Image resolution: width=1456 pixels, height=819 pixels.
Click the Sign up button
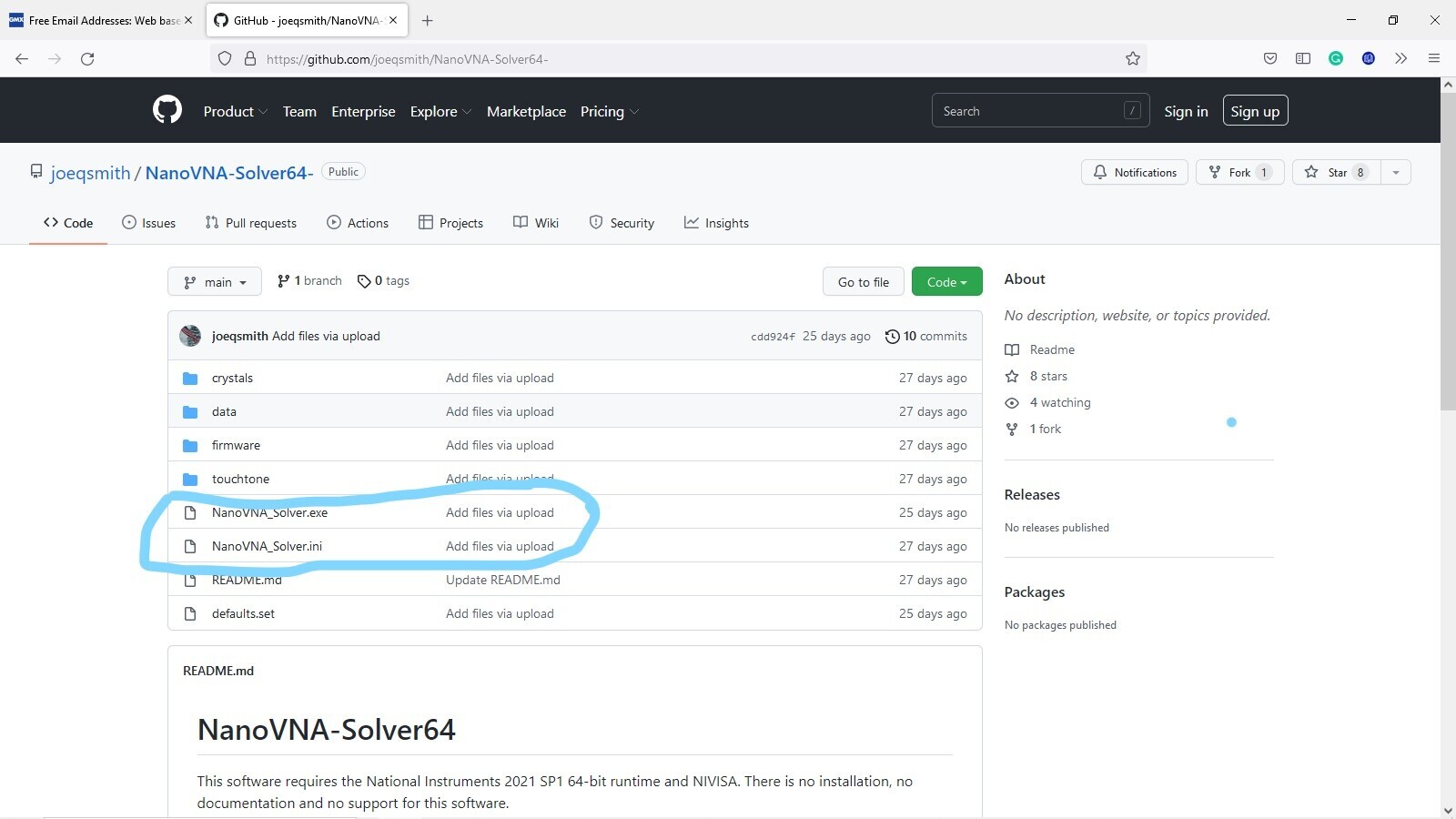click(x=1255, y=111)
